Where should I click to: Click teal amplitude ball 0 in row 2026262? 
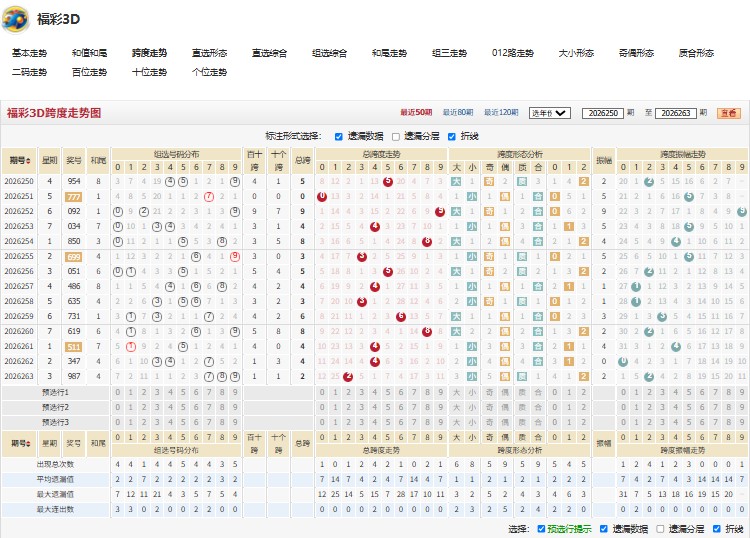click(x=623, y=362)
